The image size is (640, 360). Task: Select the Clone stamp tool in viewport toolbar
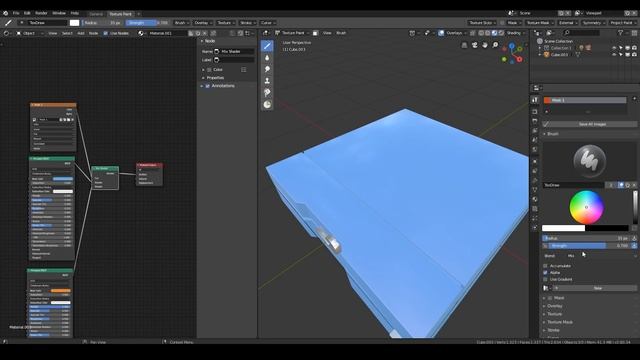pyautogui.click(x=267, y=81)
